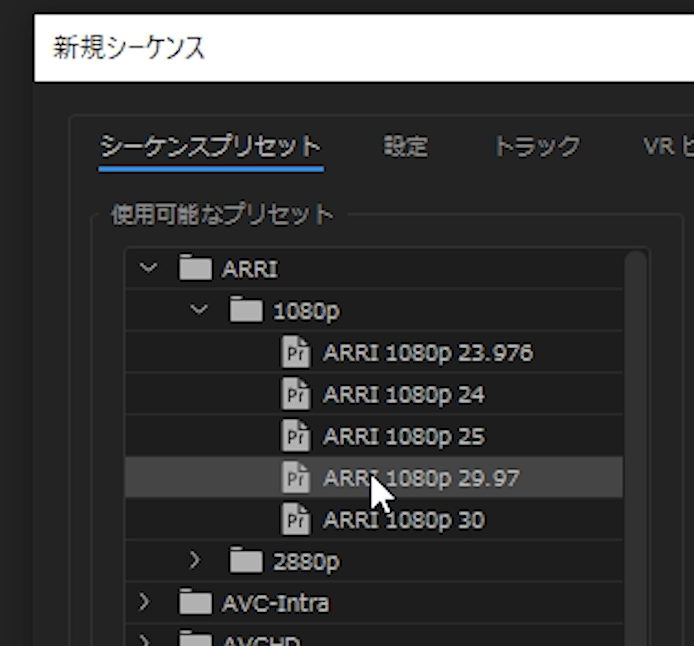Open the トラック tab
The width and height of the screenshot is (694, 646).
coord(537,146)
